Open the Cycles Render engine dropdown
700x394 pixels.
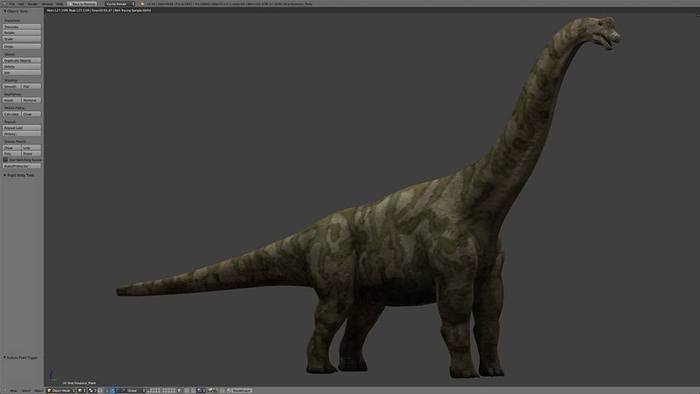[x=120, y=4]
